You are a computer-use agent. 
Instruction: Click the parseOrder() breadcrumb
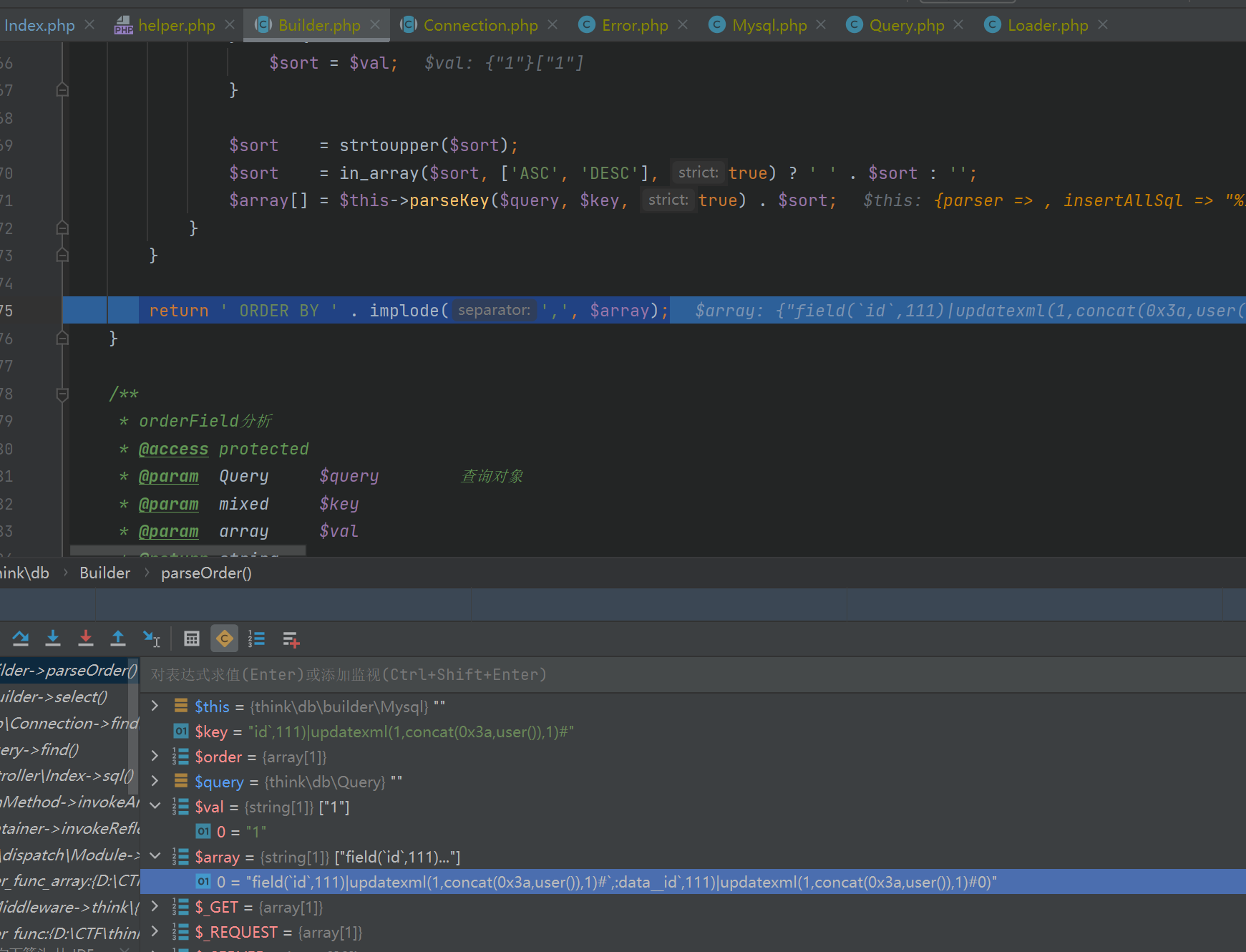[206, 573]
